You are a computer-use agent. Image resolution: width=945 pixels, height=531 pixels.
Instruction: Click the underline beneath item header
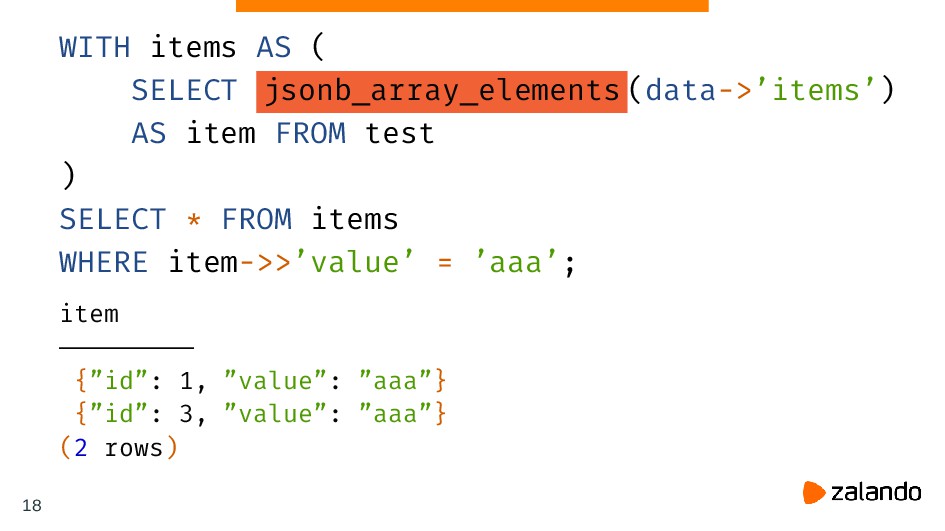(x=127, y=348)
